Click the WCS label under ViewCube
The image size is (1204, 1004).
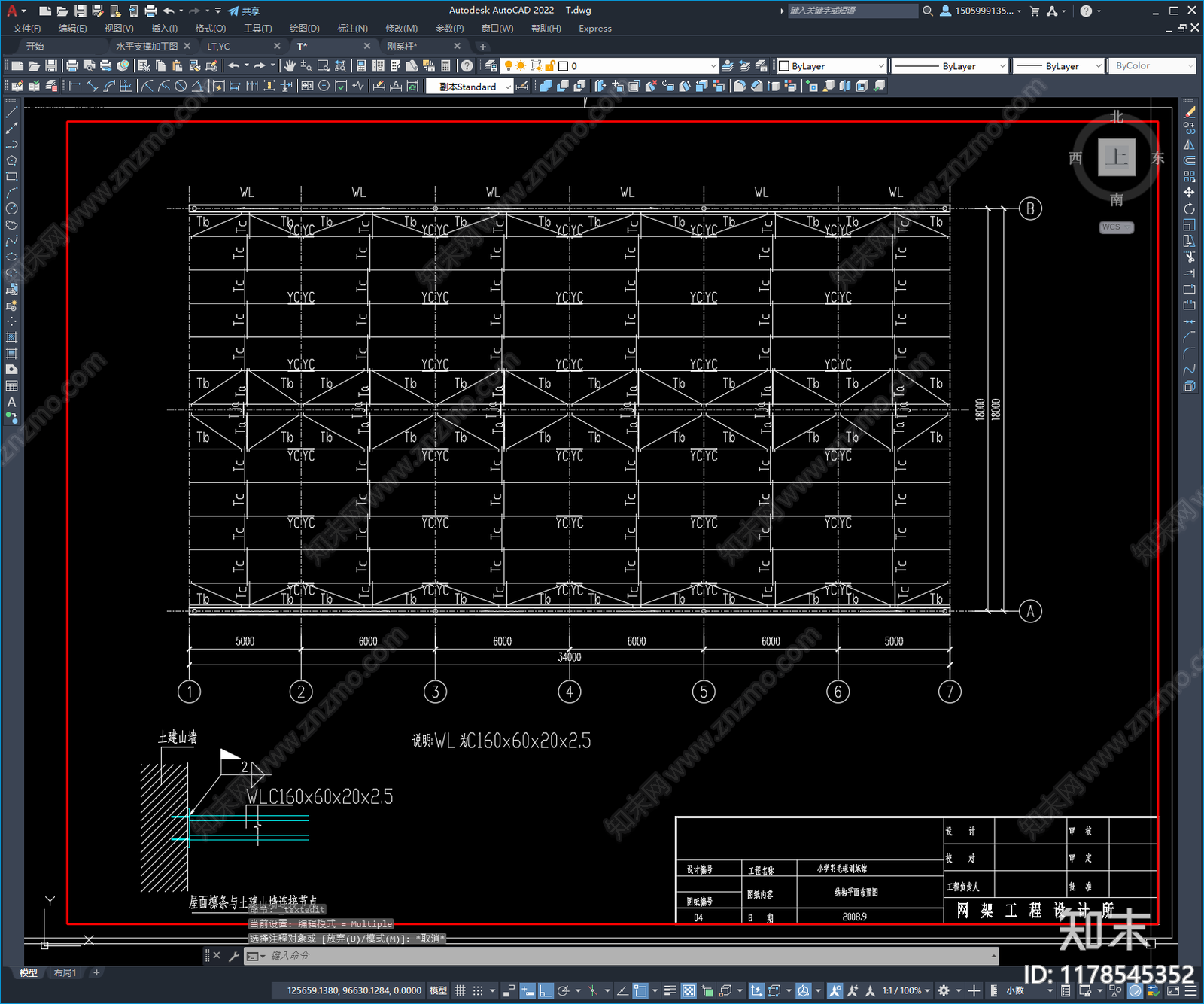[1117, 227]
